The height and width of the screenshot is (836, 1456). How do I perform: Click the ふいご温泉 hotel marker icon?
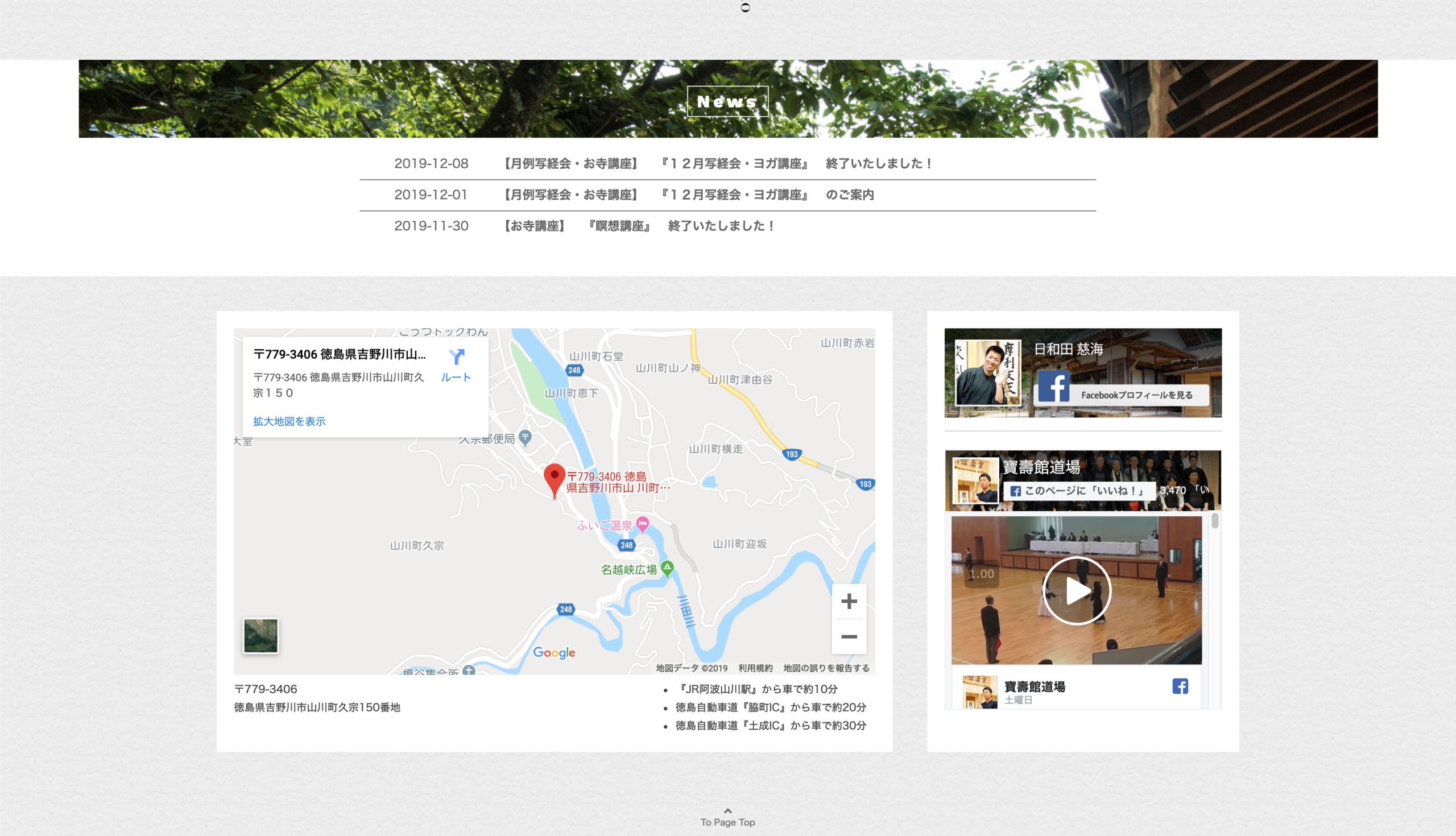(643, 523)
